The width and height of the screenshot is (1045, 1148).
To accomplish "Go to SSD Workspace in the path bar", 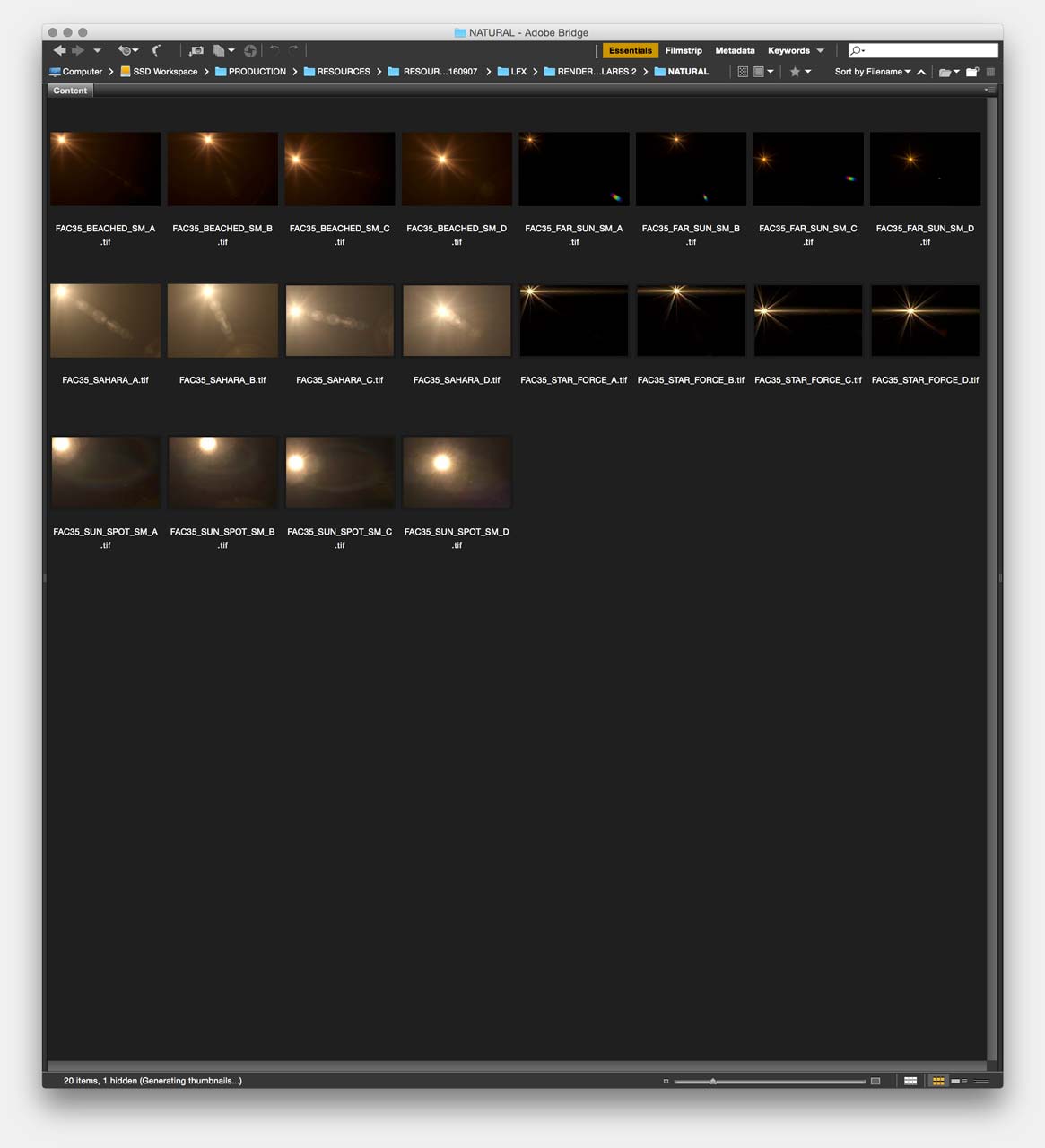I will click(x=159, y=72).
